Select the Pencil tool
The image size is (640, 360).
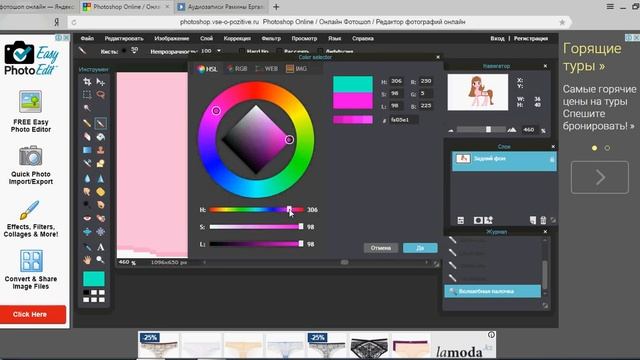[x=87, y=123]
